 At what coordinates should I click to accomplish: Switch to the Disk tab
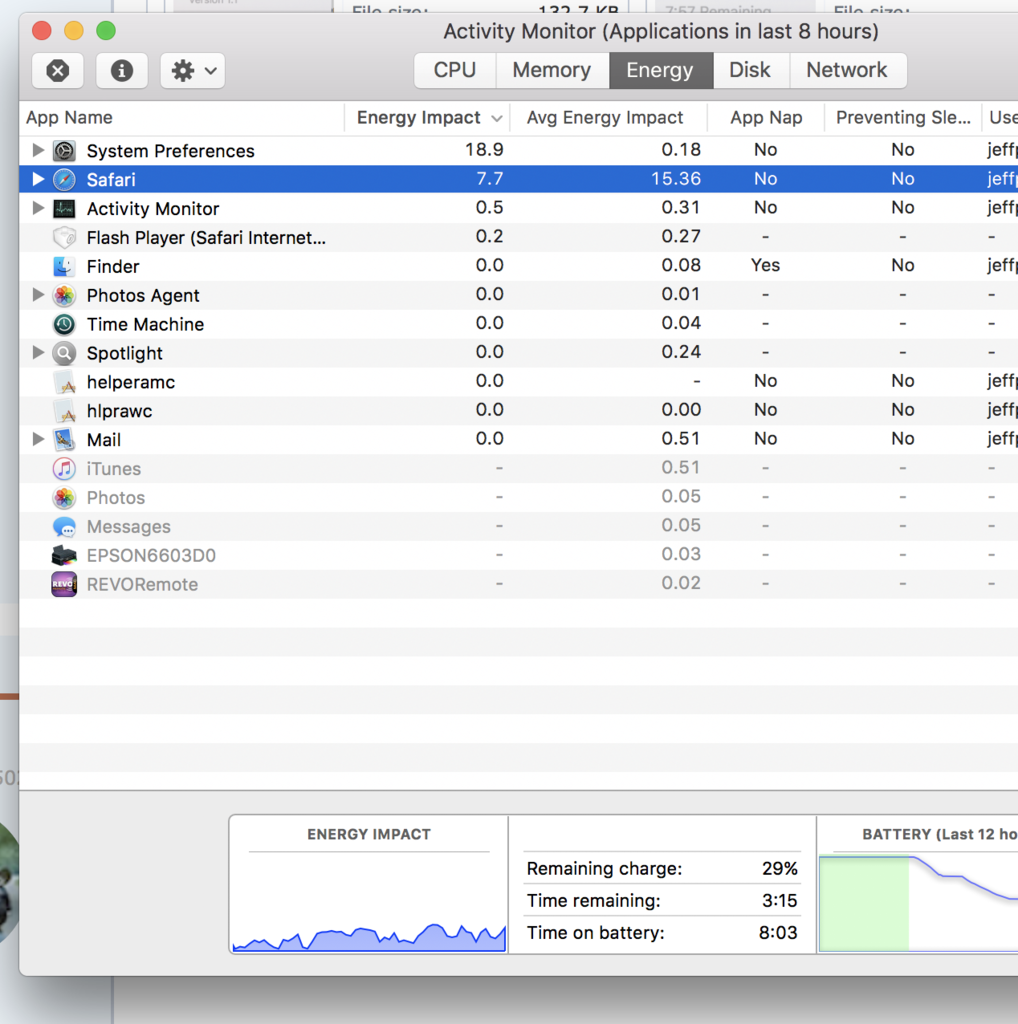(x=750, y=70)
